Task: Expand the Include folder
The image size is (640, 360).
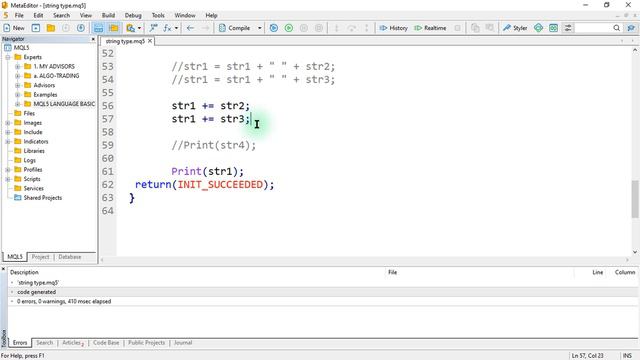Action: (8, 132)
